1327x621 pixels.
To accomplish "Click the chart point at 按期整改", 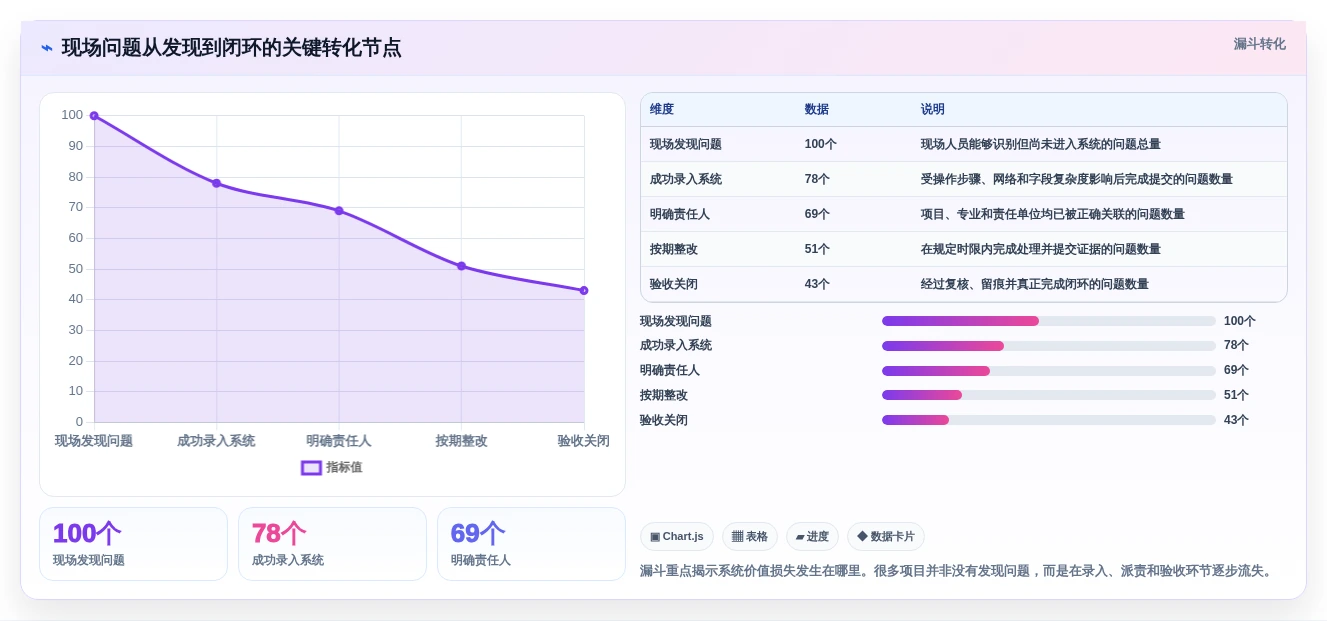I will 461,266.
